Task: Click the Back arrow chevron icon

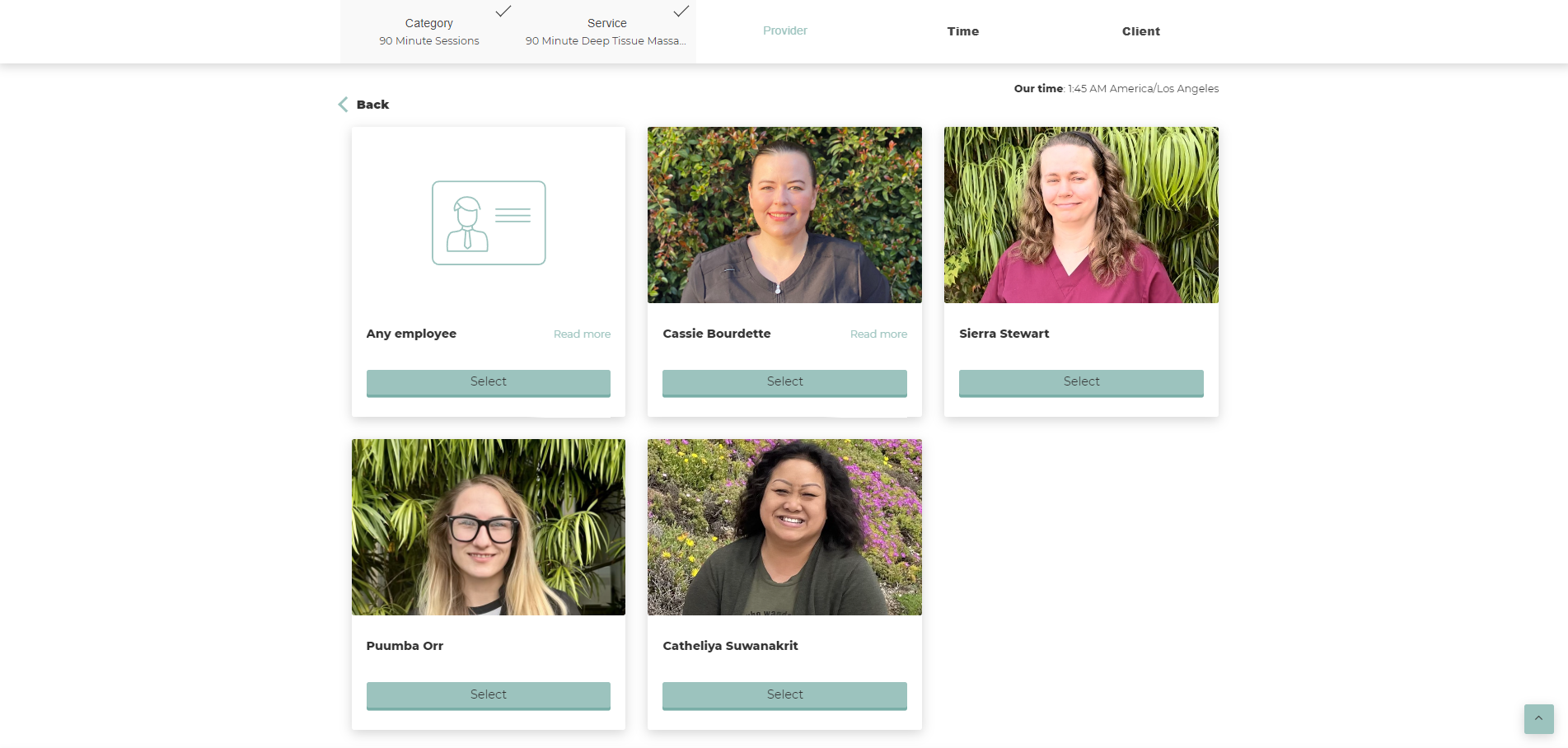Action: coord(343,105)
